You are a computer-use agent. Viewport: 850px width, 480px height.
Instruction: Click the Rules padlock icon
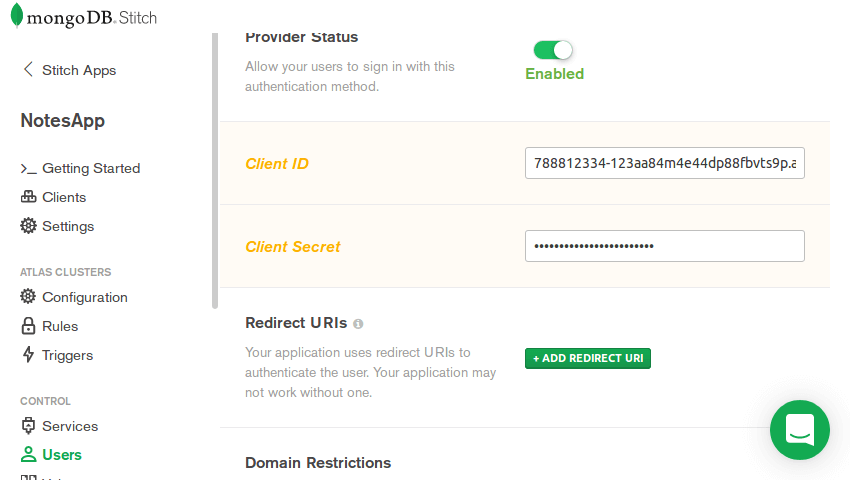point(28,326)
